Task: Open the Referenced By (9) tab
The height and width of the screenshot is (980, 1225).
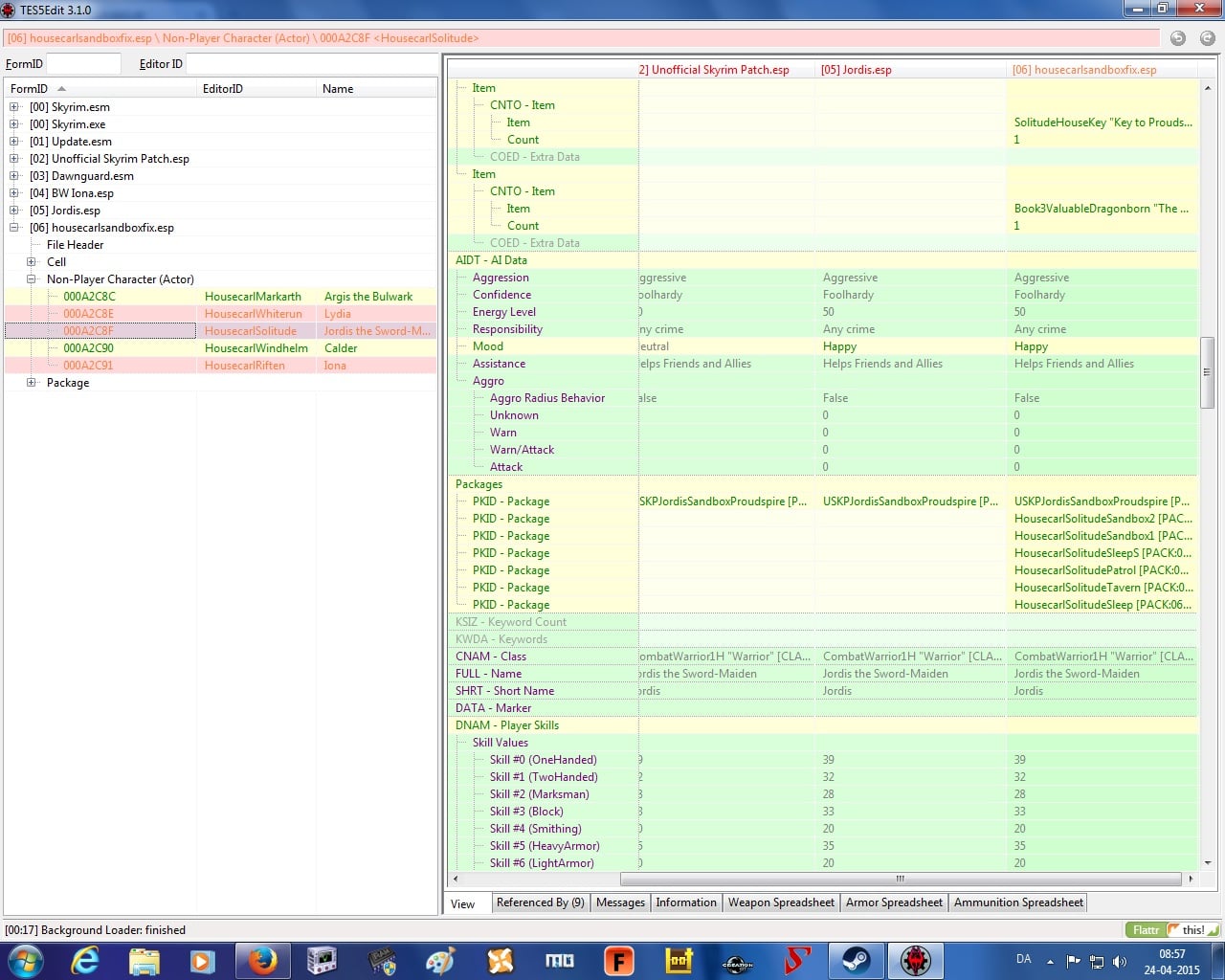Action: (540, 902)
